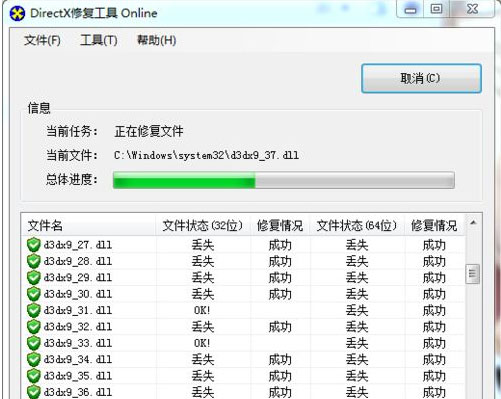
Task: Click the shield icon beside d3dx9_30.dll
Action: tap(34, 294)
